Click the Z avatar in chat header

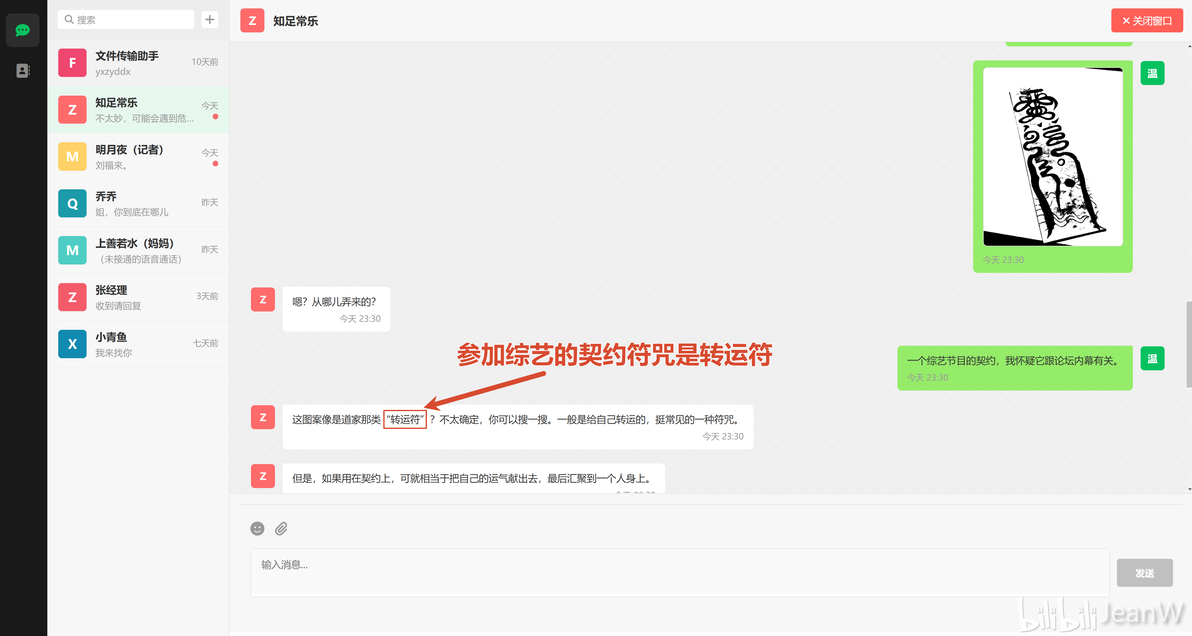tap(252, 21)
